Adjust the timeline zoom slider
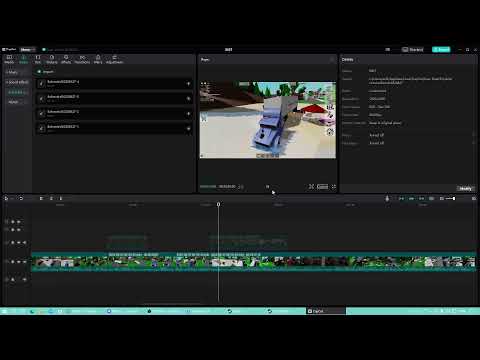This screenshot has height=360, width=480. point(451,198)
